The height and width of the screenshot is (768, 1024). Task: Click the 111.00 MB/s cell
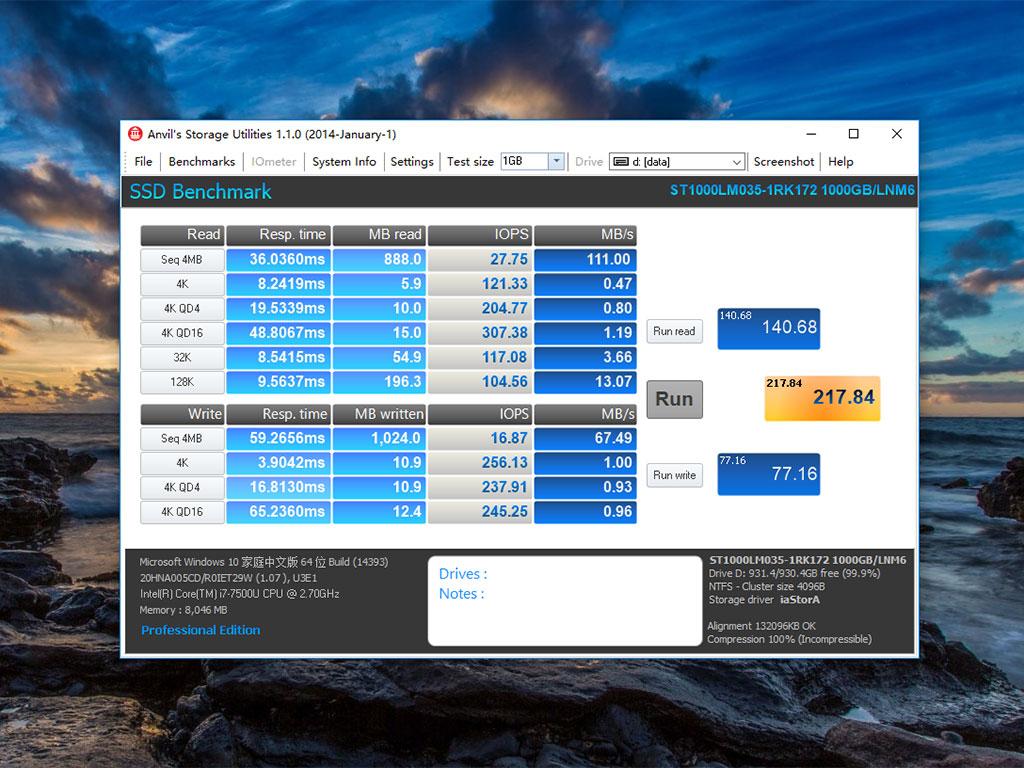pos(585,260)
